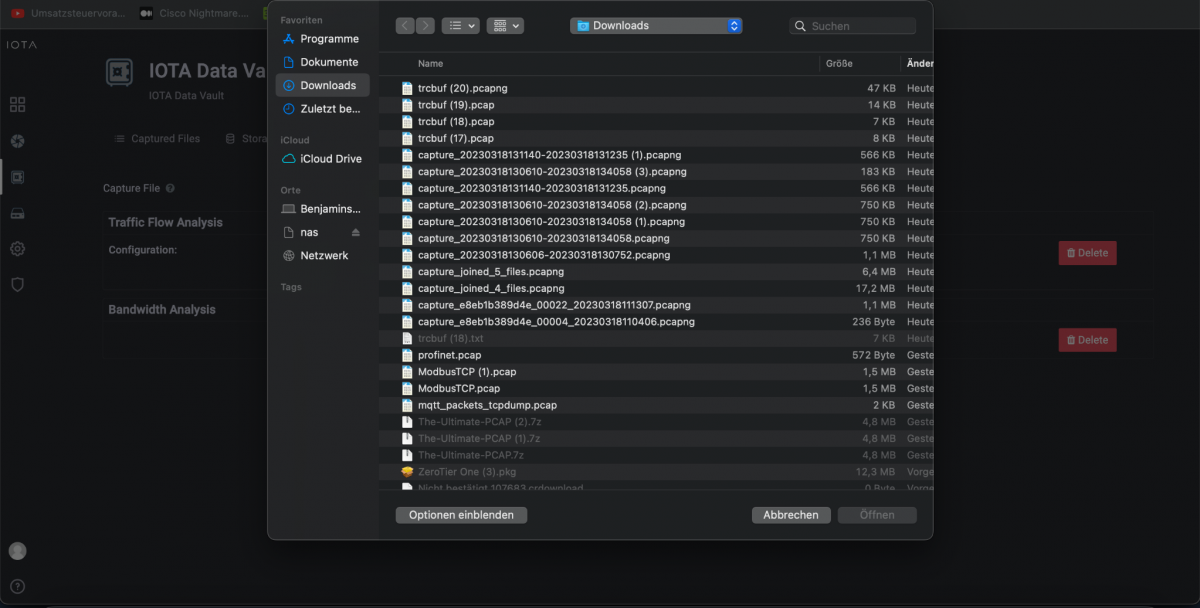Open the list view mode dropdown
Image resolution: width=1200 pixels, height=608 pixels.
460,26
